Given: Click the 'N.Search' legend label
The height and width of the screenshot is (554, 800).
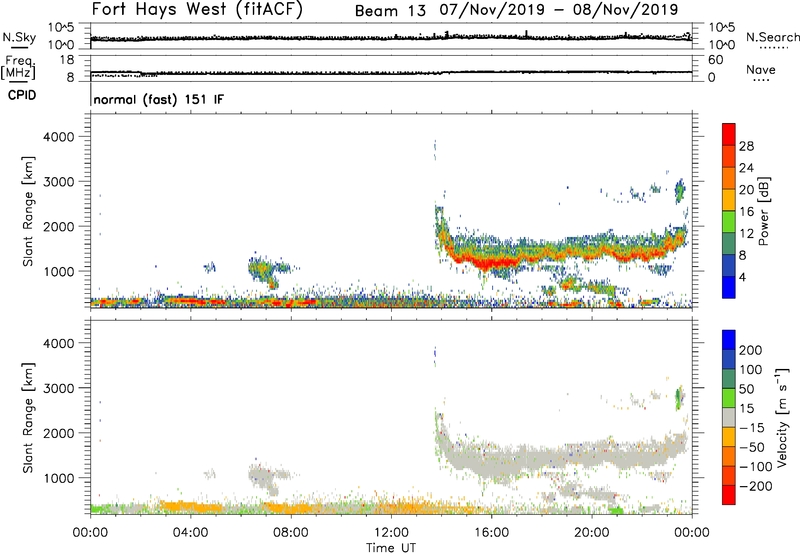Looking at the screenshot, I should pos(772,37).
